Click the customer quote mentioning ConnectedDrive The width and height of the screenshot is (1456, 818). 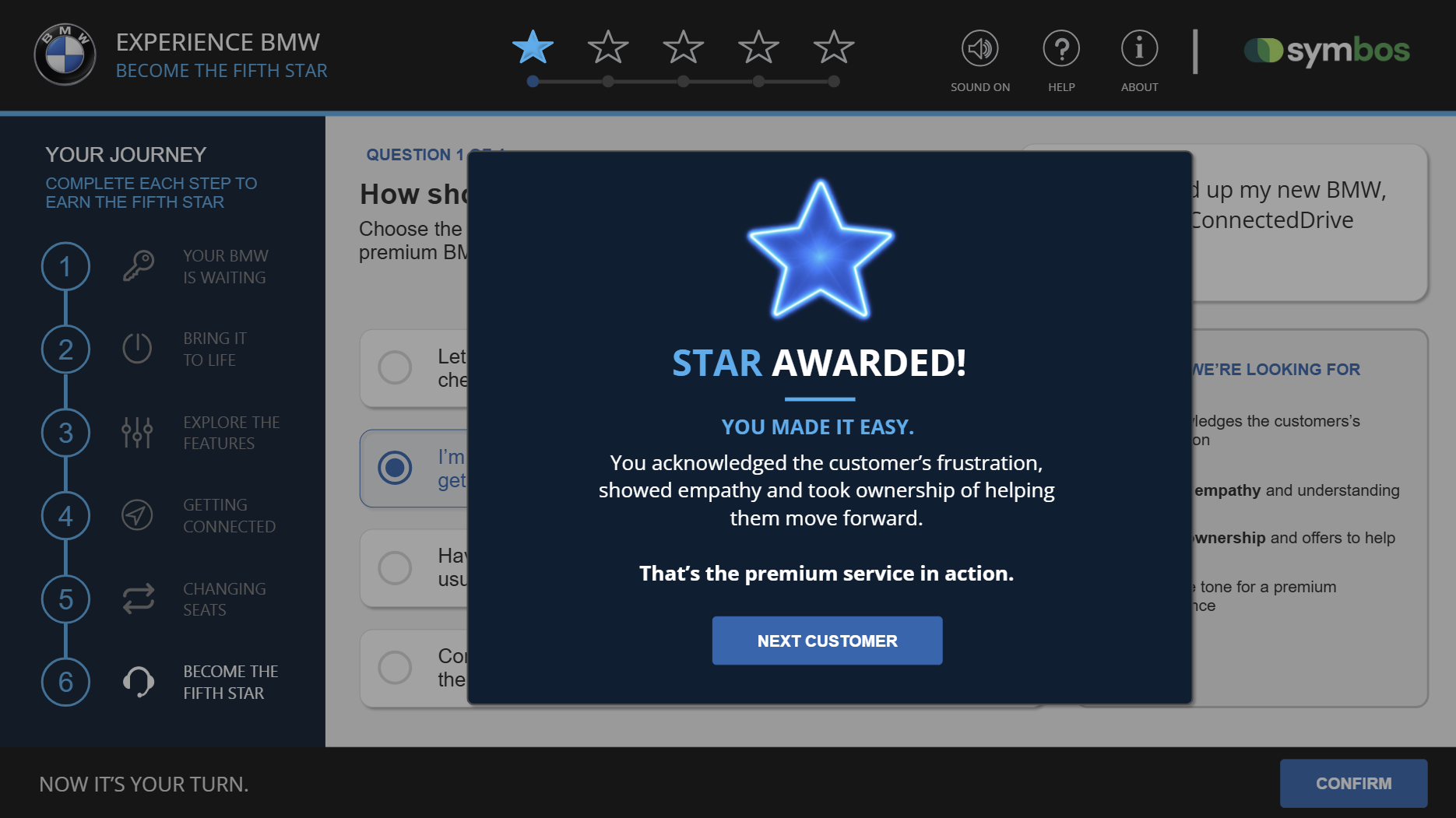tap(1289, 205)
